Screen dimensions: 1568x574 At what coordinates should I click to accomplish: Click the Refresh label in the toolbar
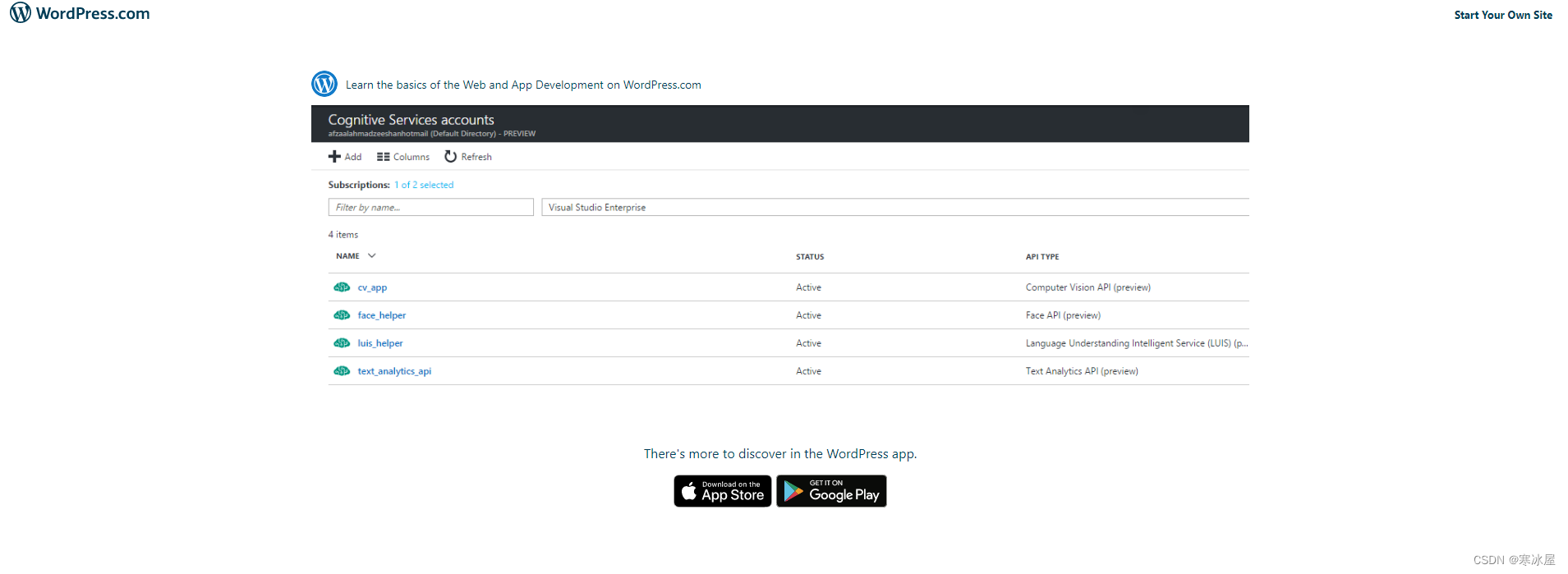tap(476, 157)
